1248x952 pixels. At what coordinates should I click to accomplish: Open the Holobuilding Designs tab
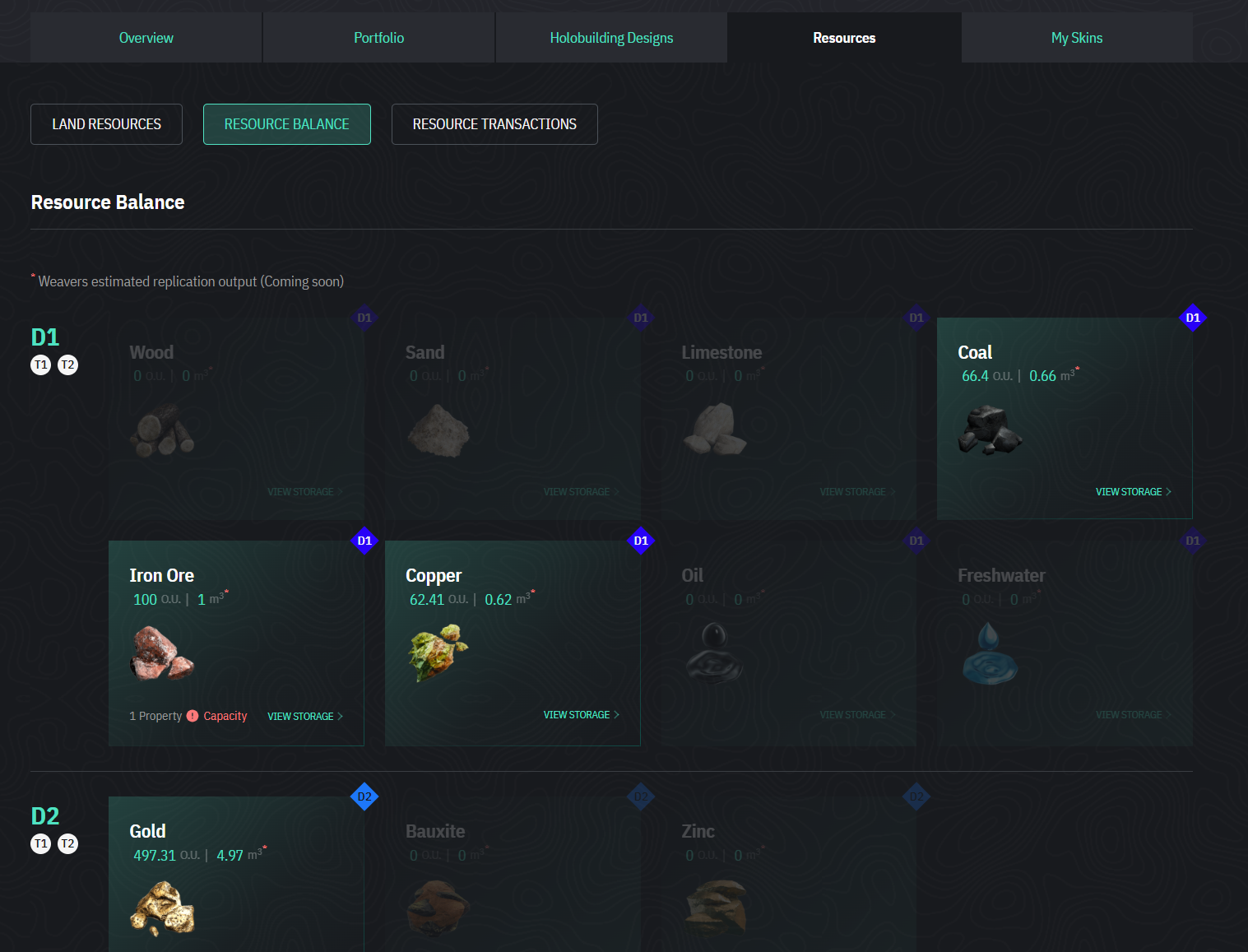pos(611,38)
